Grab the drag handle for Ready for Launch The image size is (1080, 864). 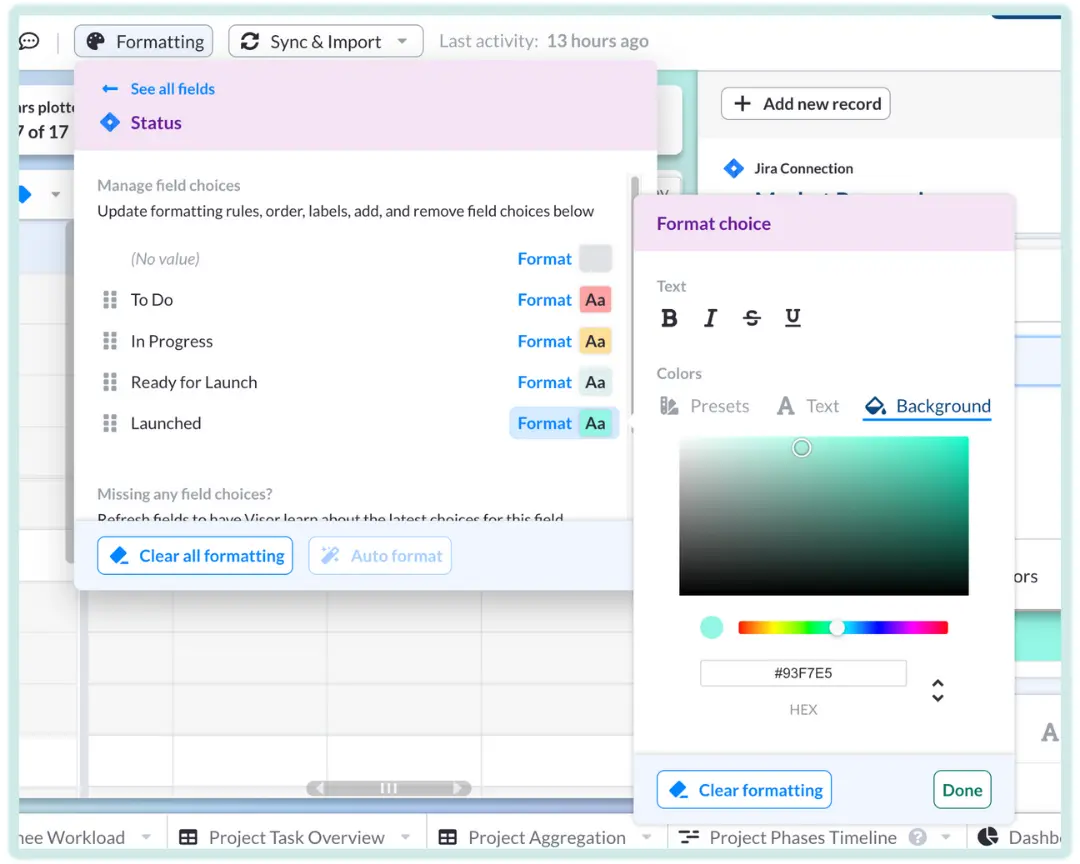coord(110,382)
